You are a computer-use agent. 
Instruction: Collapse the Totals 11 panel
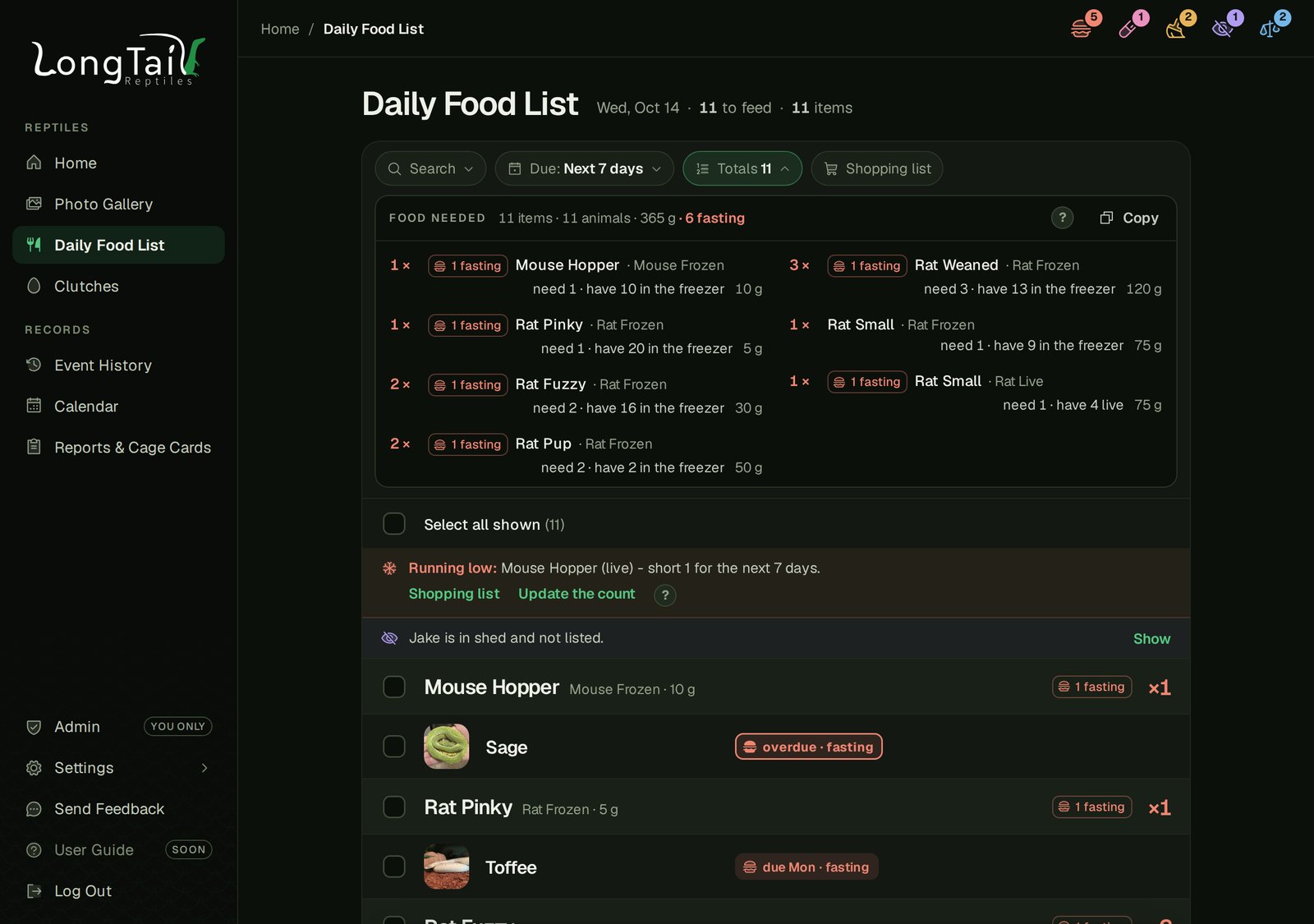pyautogui.click(x=742, y=168)
